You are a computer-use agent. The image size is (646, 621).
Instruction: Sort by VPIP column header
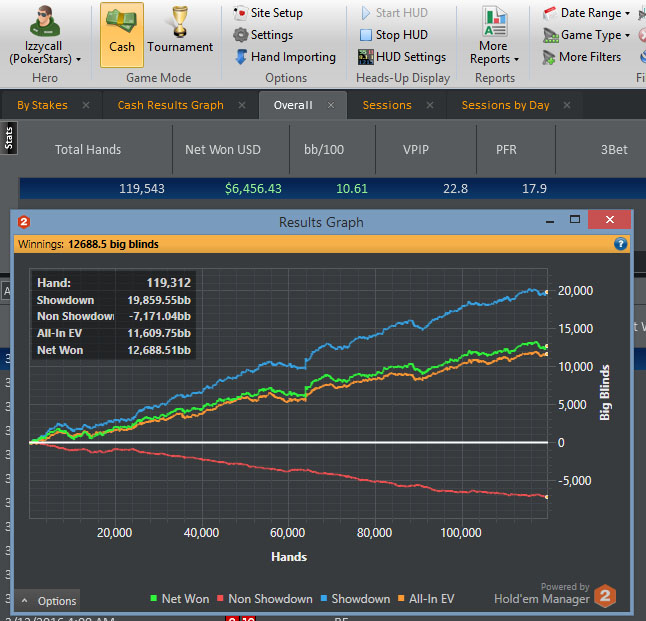[416, 150]
